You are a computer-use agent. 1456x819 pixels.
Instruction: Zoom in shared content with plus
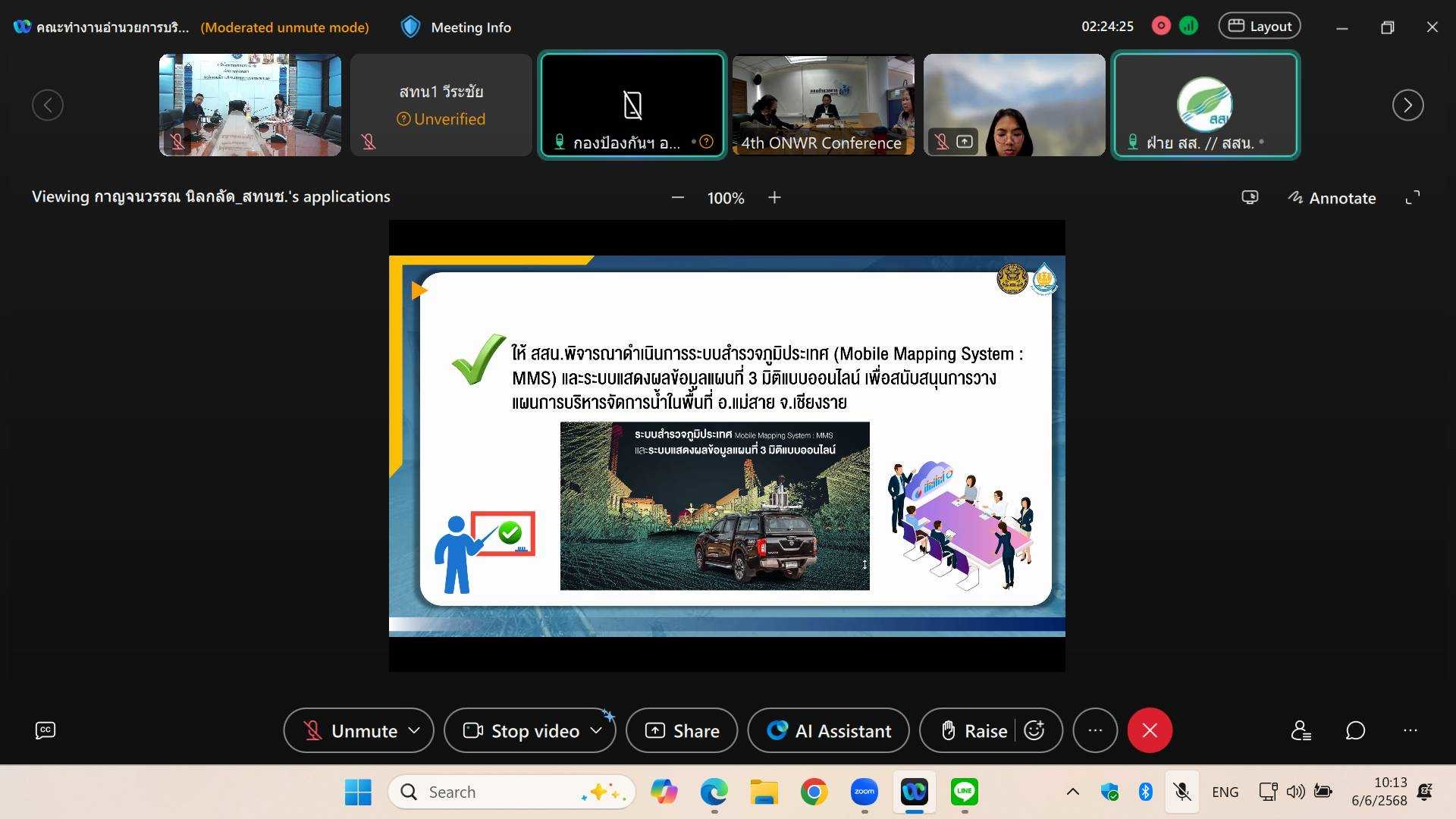coord(774,198)
